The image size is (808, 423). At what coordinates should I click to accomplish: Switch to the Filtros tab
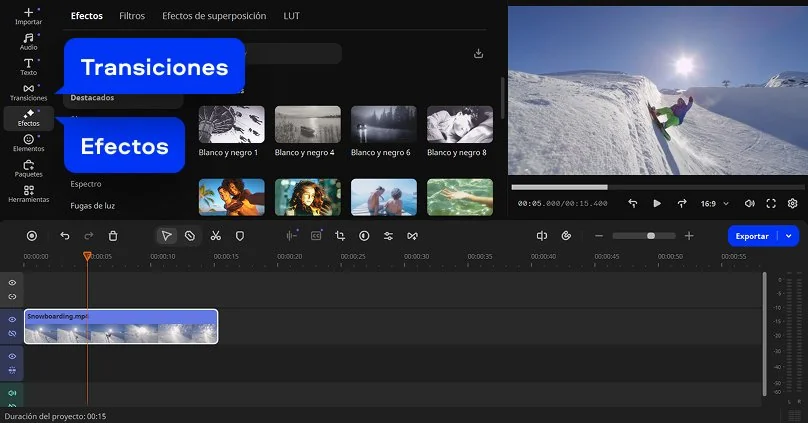tap(132, 16)
